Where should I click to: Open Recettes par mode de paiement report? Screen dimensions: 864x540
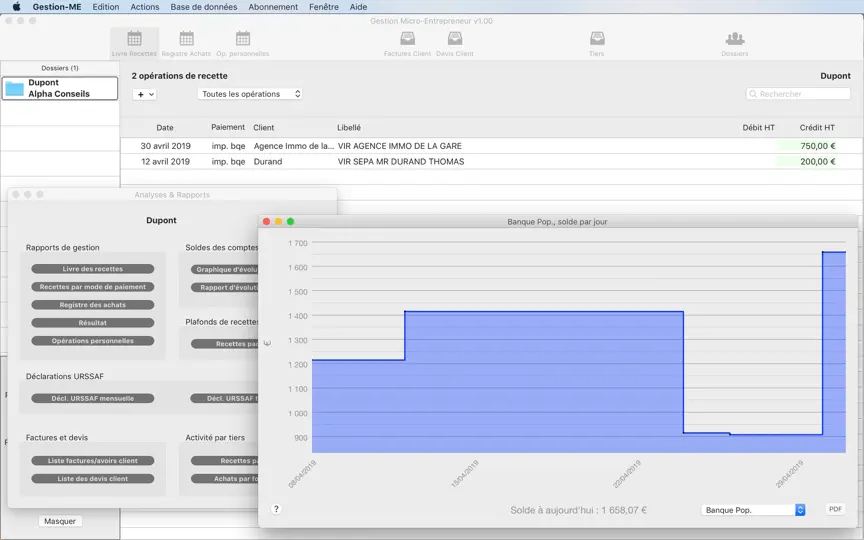click(93, 287)
